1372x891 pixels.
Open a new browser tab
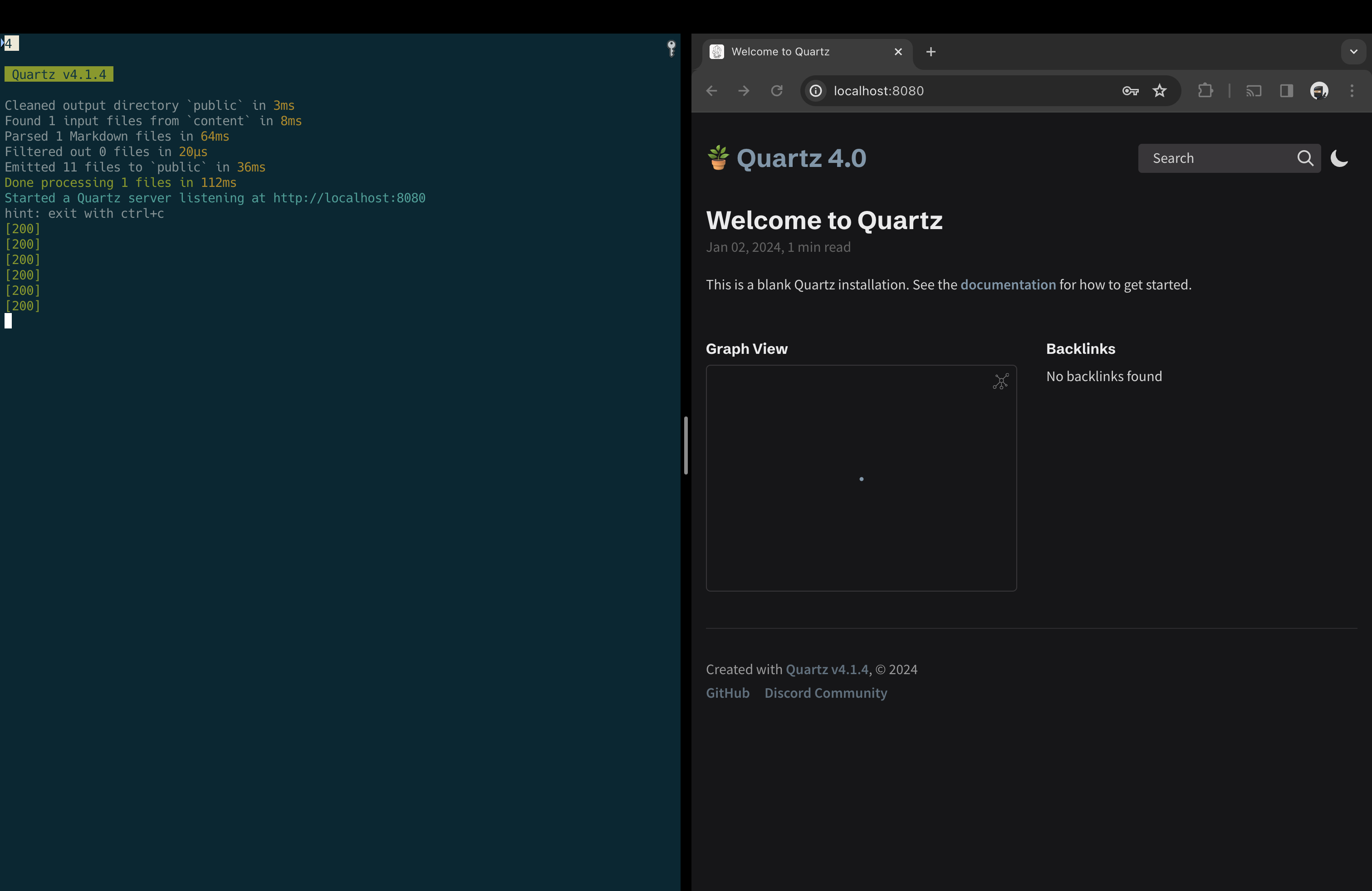931,52
